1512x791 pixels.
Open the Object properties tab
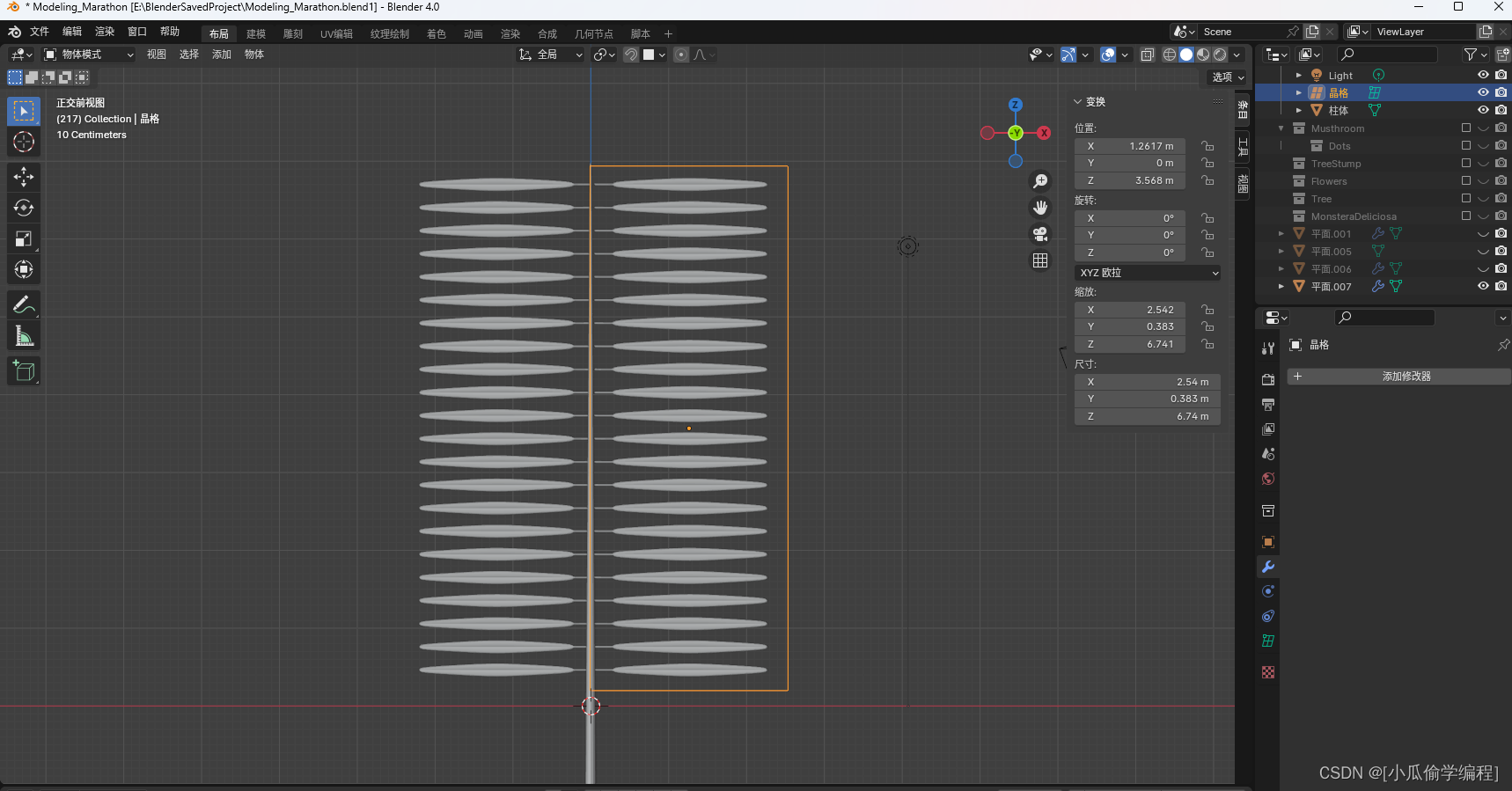click(1268, 542)
